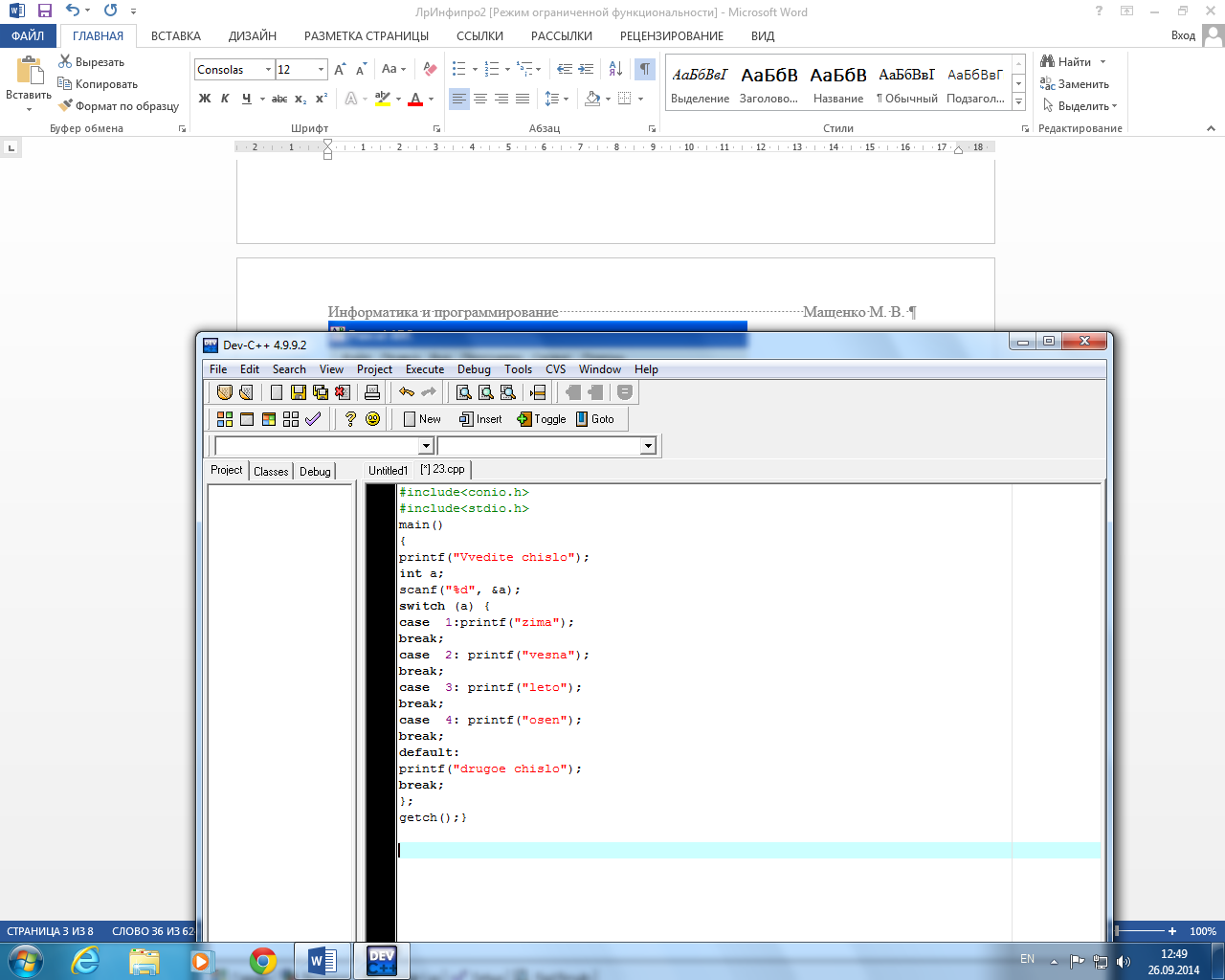Click Goto bookmark button
Screen dimensions: 1225x980
(x=595, y=419)
